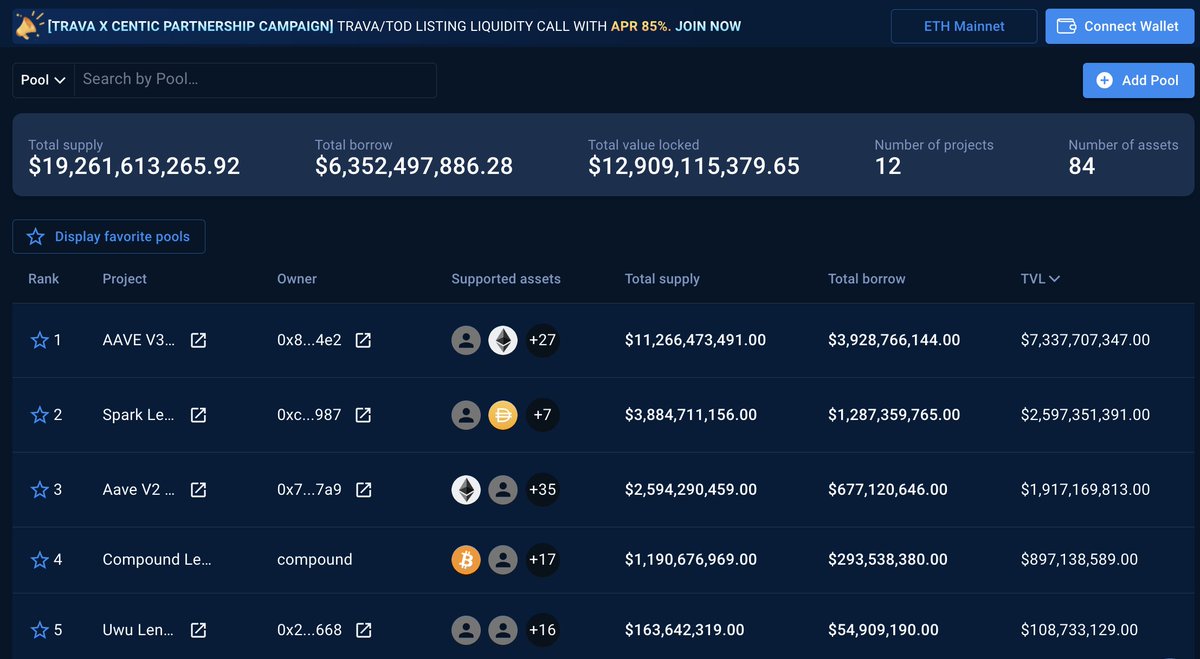Open Spark Lend project external link icon
1200x659 pixels.
tap(198, 414)
